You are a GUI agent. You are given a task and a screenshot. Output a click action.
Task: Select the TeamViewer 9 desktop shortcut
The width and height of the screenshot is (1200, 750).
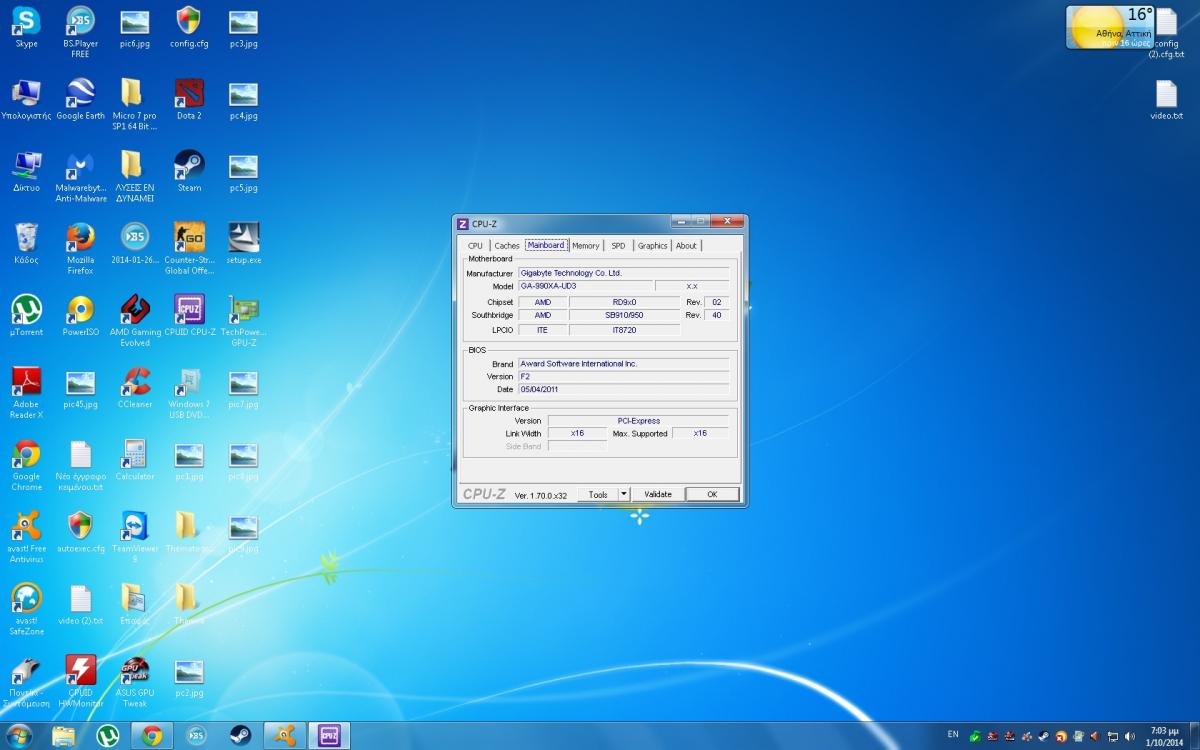pyautogui.click(x=135, y=537)
